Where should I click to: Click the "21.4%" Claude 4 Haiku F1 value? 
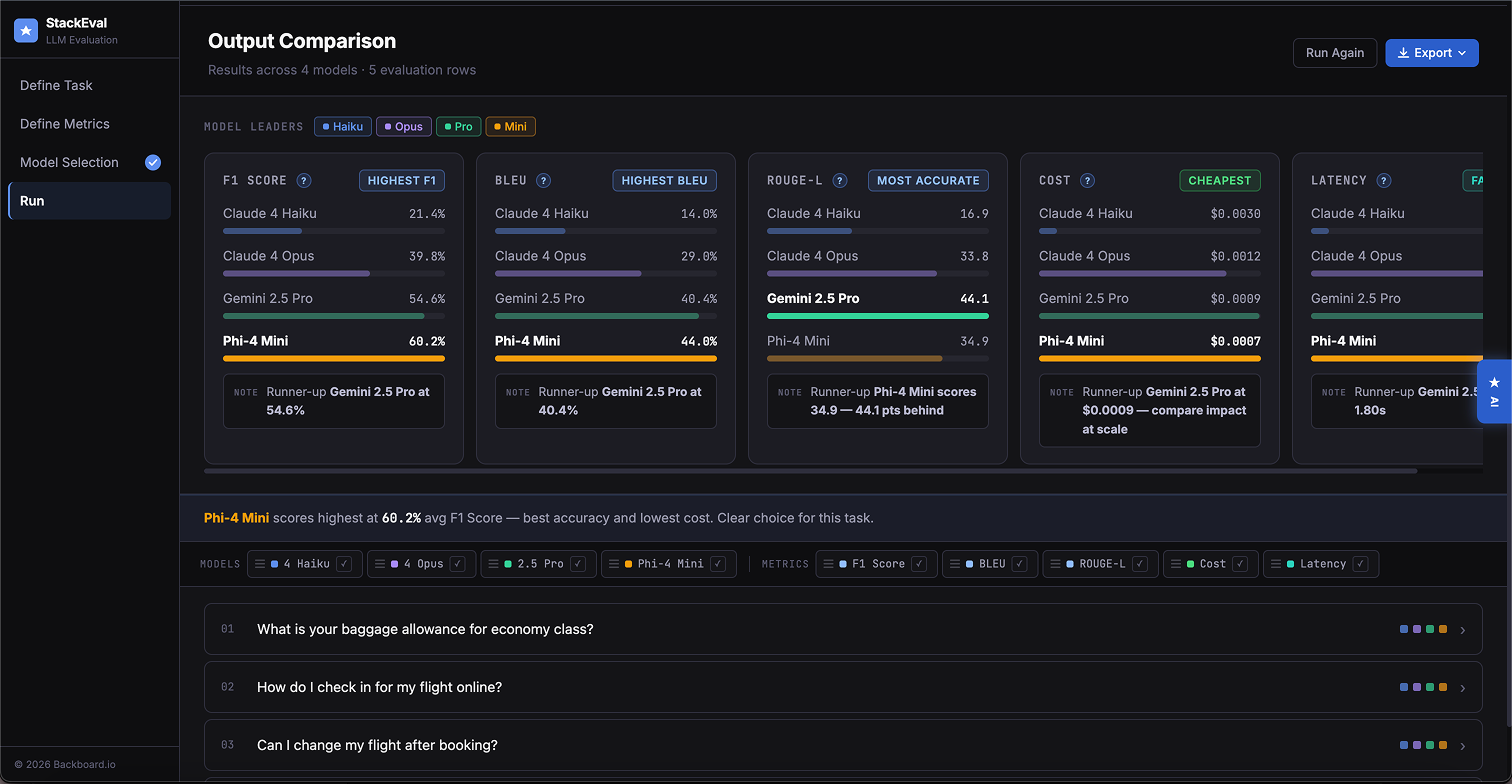pos(427,214)
